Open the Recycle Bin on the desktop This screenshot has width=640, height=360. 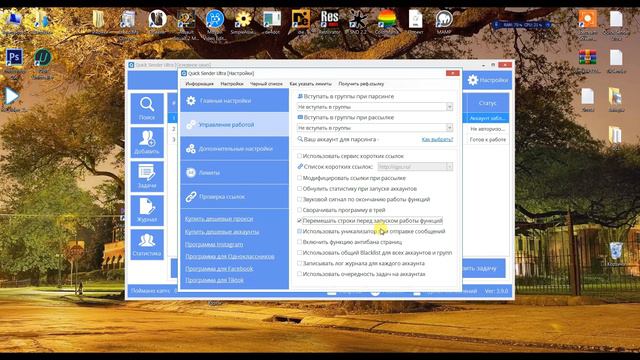[616, 250]
